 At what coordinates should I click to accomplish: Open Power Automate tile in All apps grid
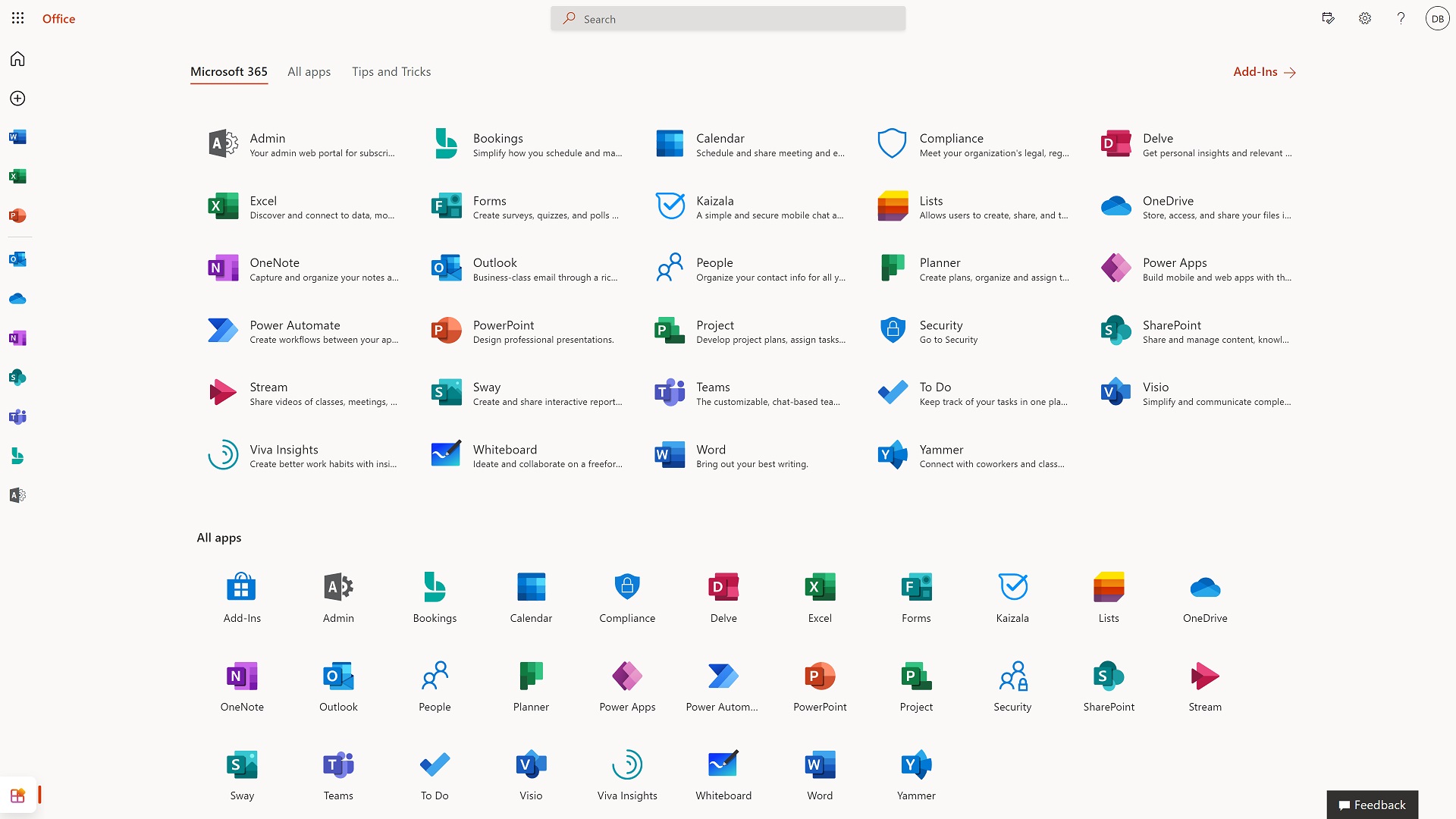pos(723,687)
